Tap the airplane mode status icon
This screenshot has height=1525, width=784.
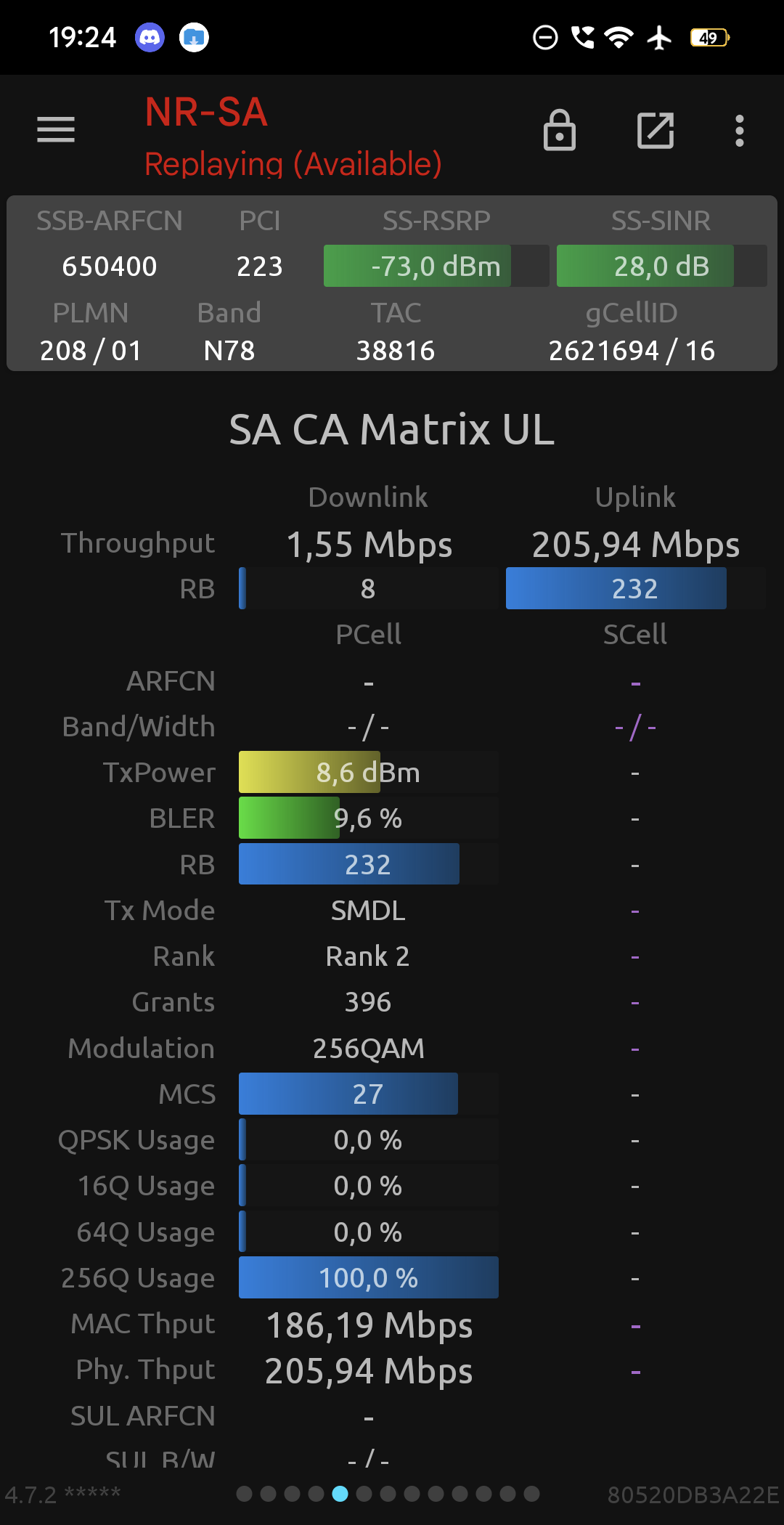(659, 37)
